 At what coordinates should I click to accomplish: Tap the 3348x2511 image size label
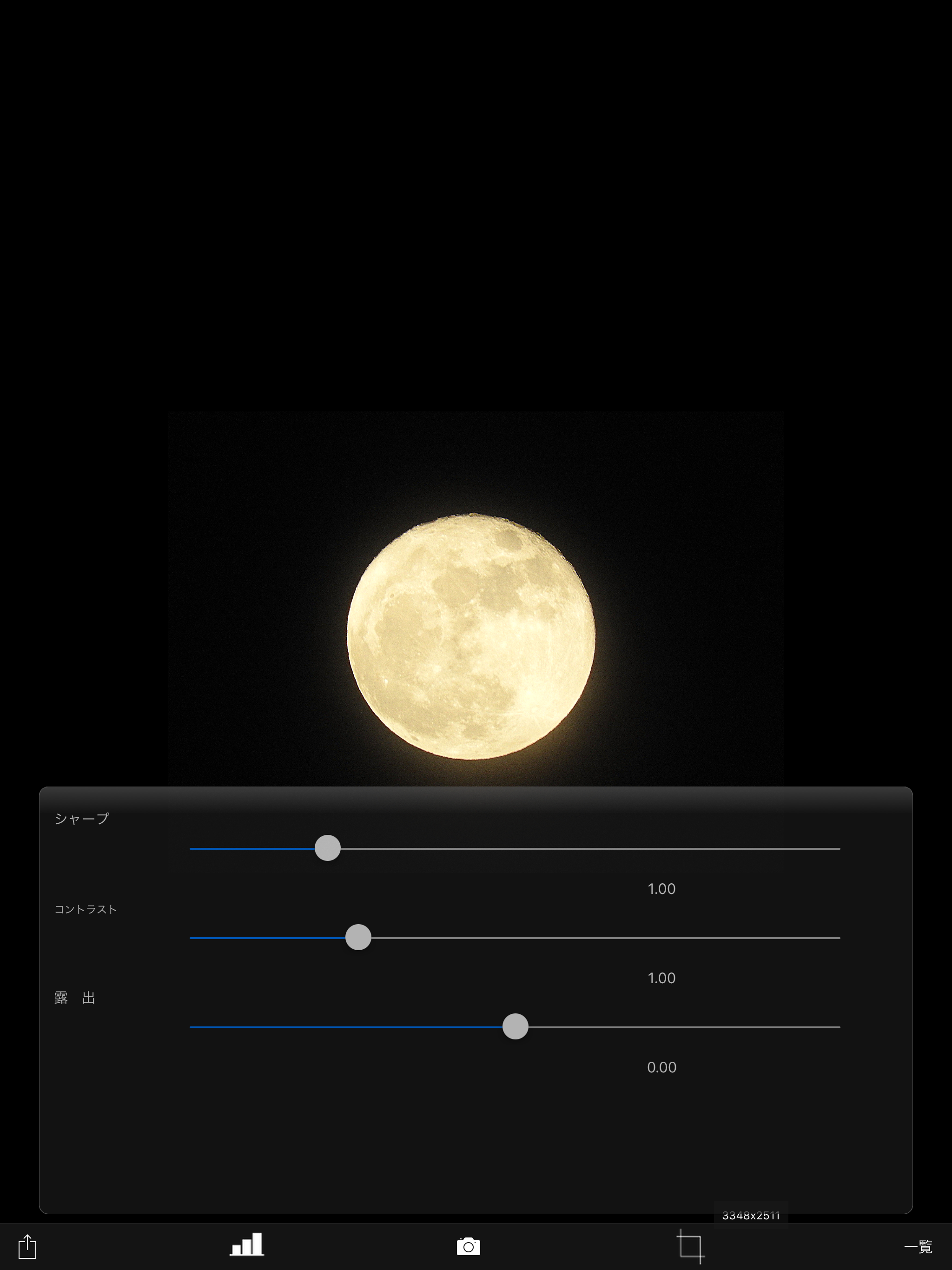click(750, 1216)
